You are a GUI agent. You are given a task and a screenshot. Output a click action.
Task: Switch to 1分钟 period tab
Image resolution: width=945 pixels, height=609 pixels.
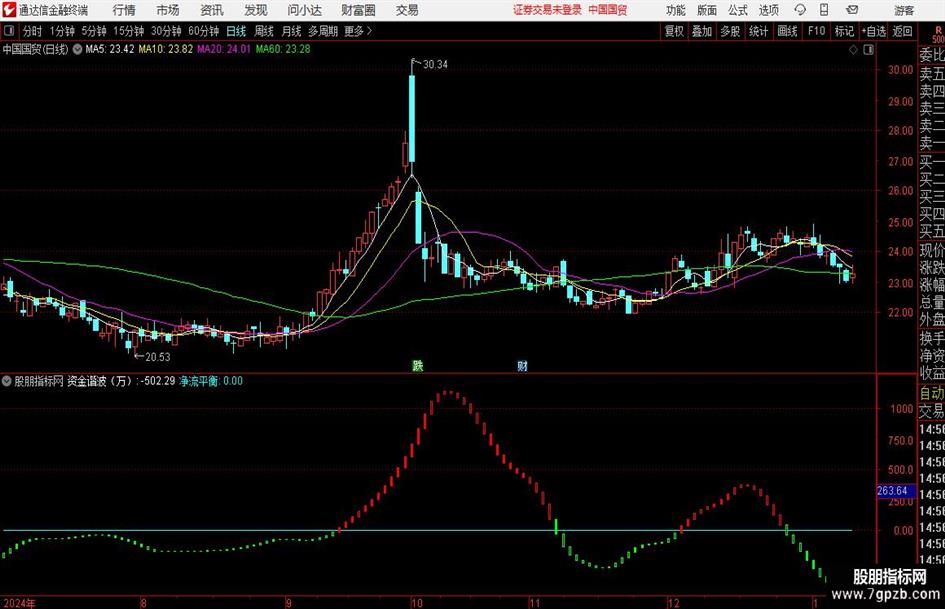click(62, 31)
